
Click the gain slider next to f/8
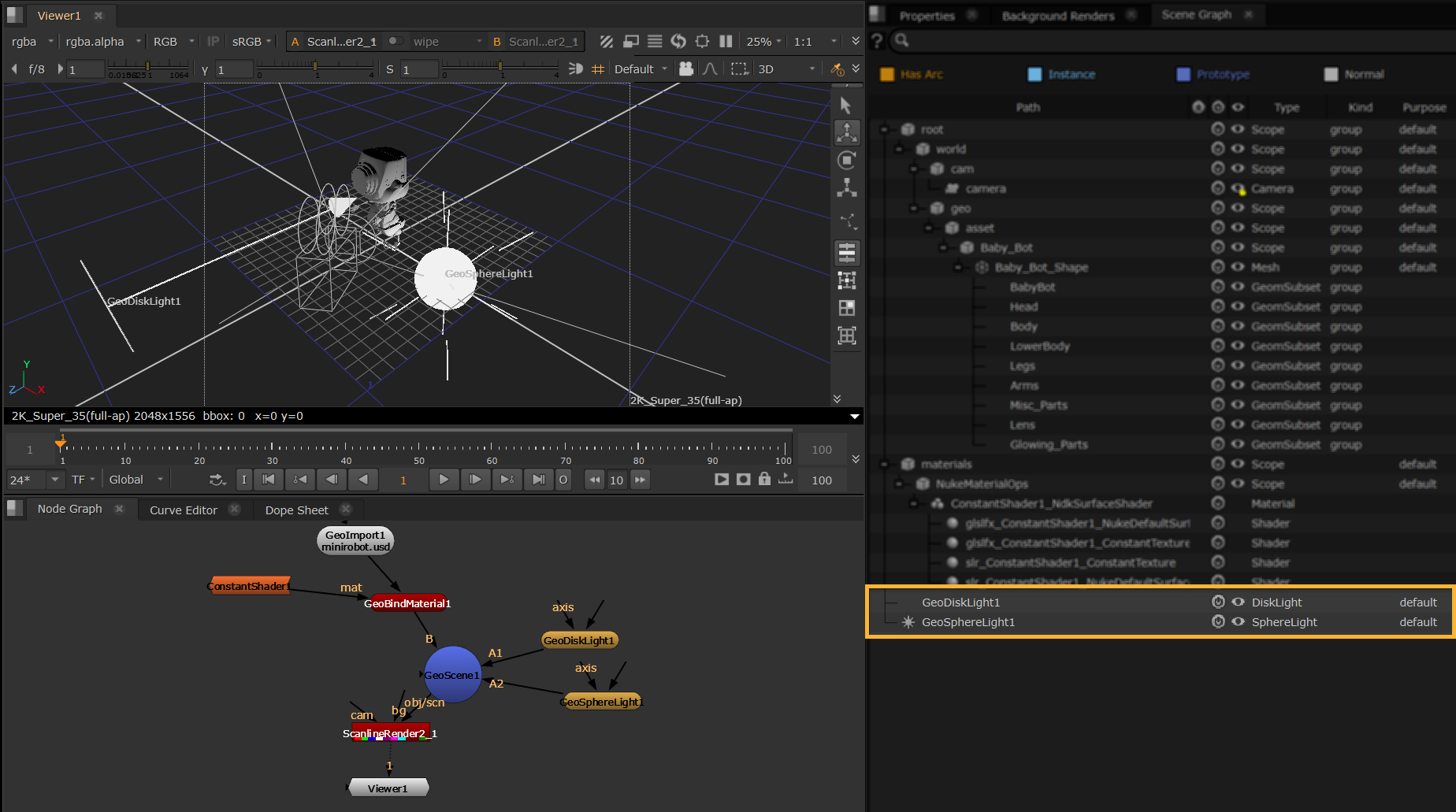tap(147, 69)
